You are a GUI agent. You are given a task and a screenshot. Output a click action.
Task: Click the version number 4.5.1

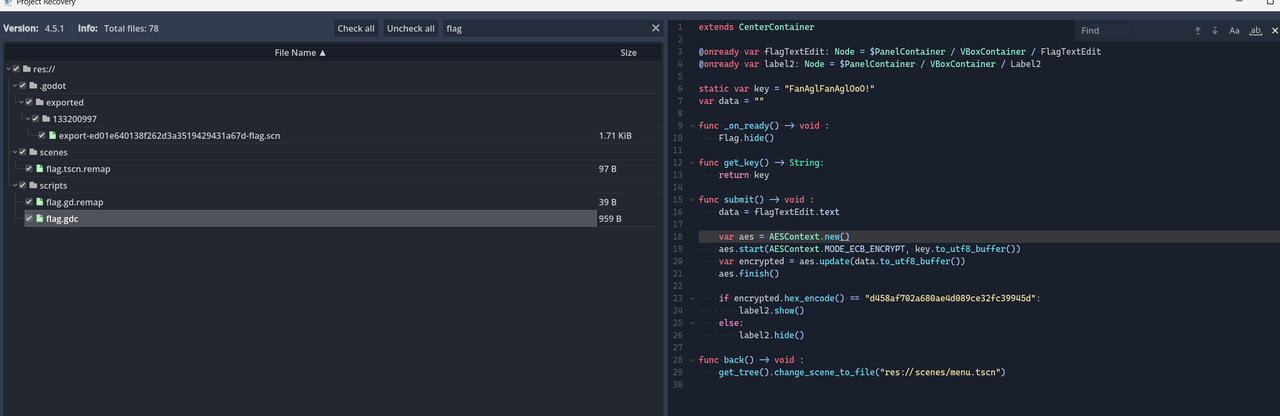pos(55,28)
